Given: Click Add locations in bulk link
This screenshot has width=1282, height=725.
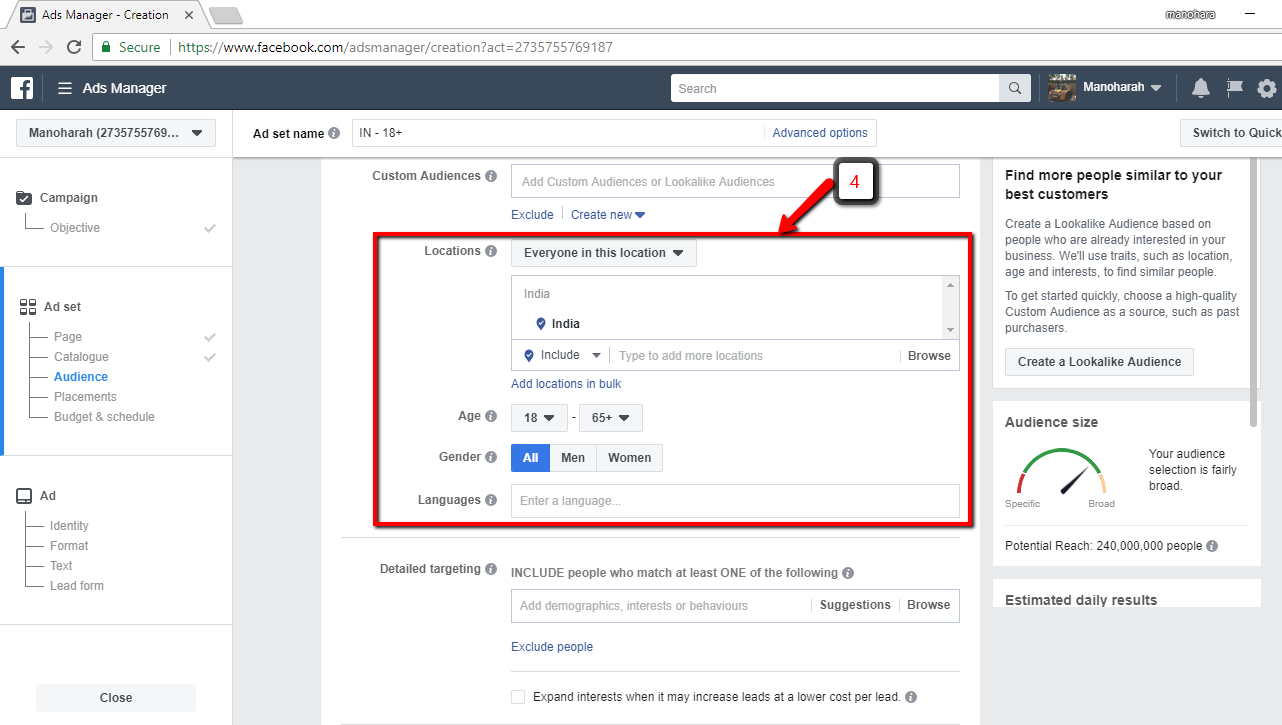Looking at the screenshot, I should [x=566, y=384].
